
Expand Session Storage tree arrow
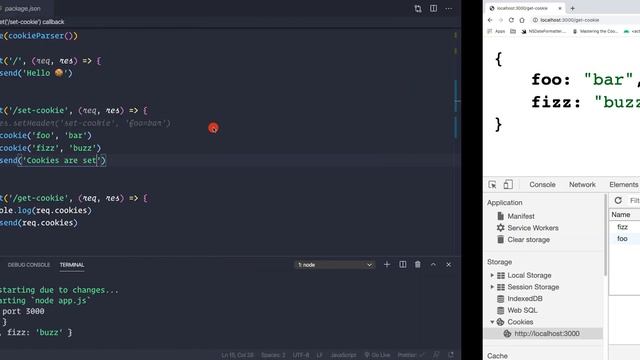pyautogui.click(x=492, y=287)
